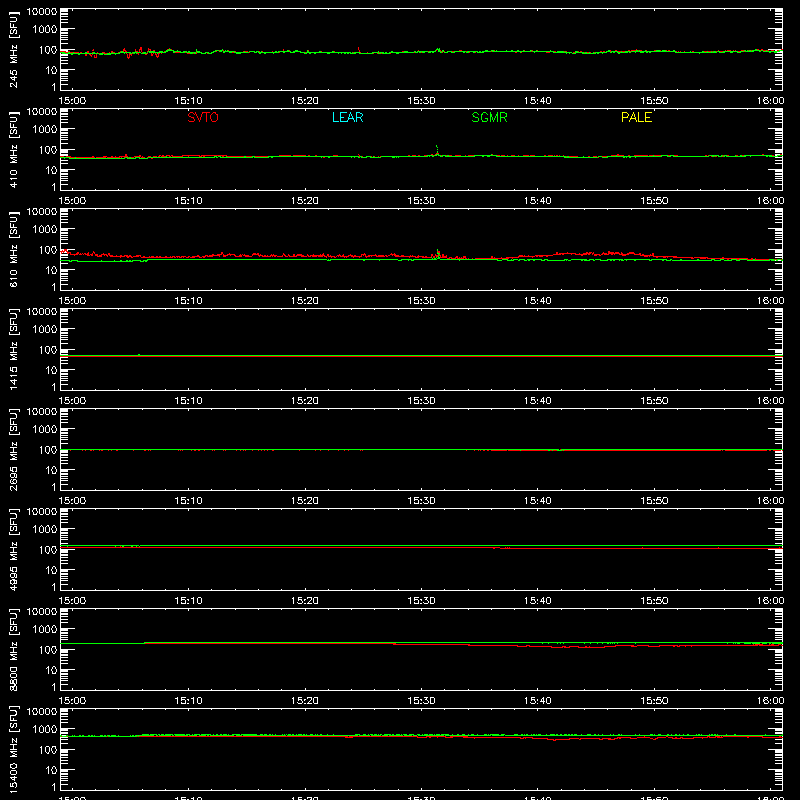Viewport: 800px width, 800px height.
Task: Click the red SVTO station label
Action: tap(203, 117)
